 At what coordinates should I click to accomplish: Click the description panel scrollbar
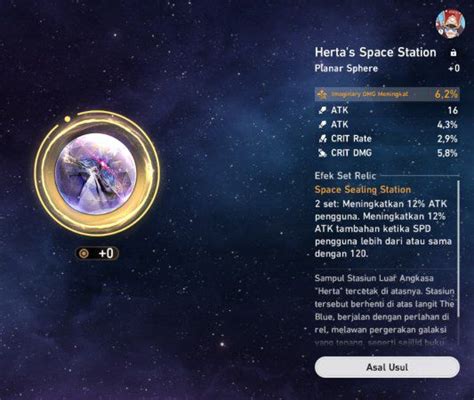[x=459, y=249]
